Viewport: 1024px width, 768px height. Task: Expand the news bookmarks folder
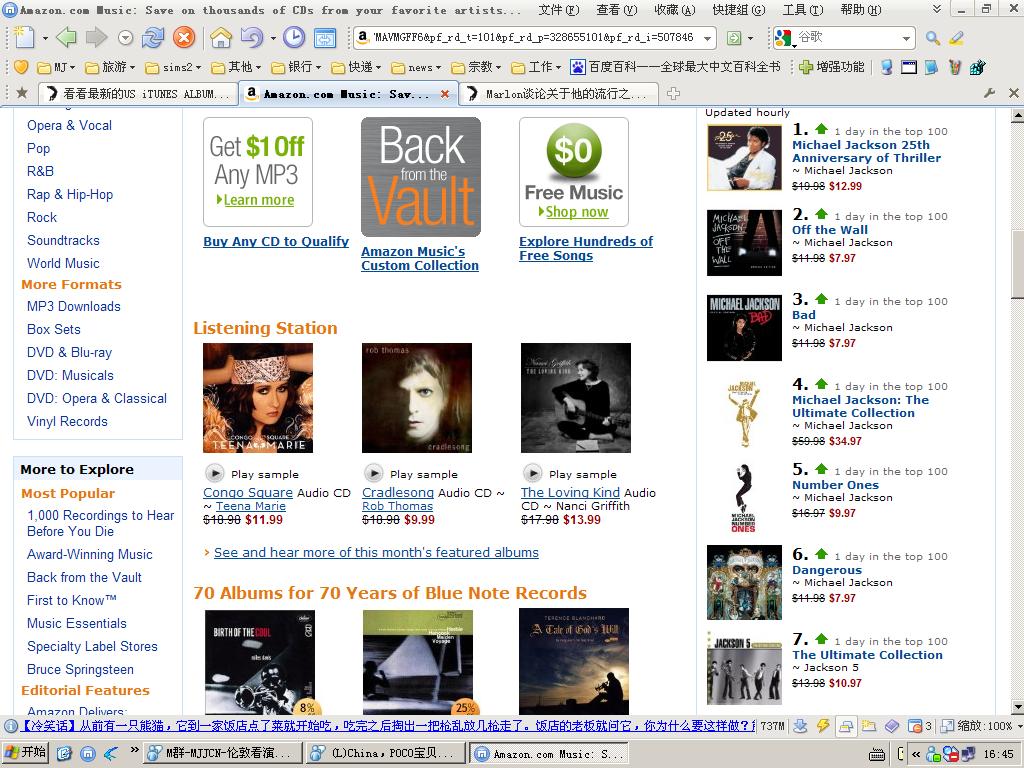[x=416, y=67]
